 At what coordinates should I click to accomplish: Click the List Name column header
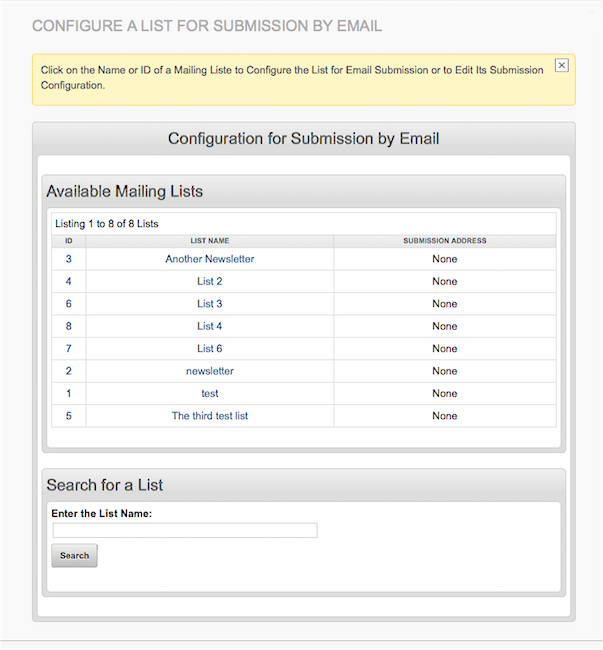(x=210, y=241)
